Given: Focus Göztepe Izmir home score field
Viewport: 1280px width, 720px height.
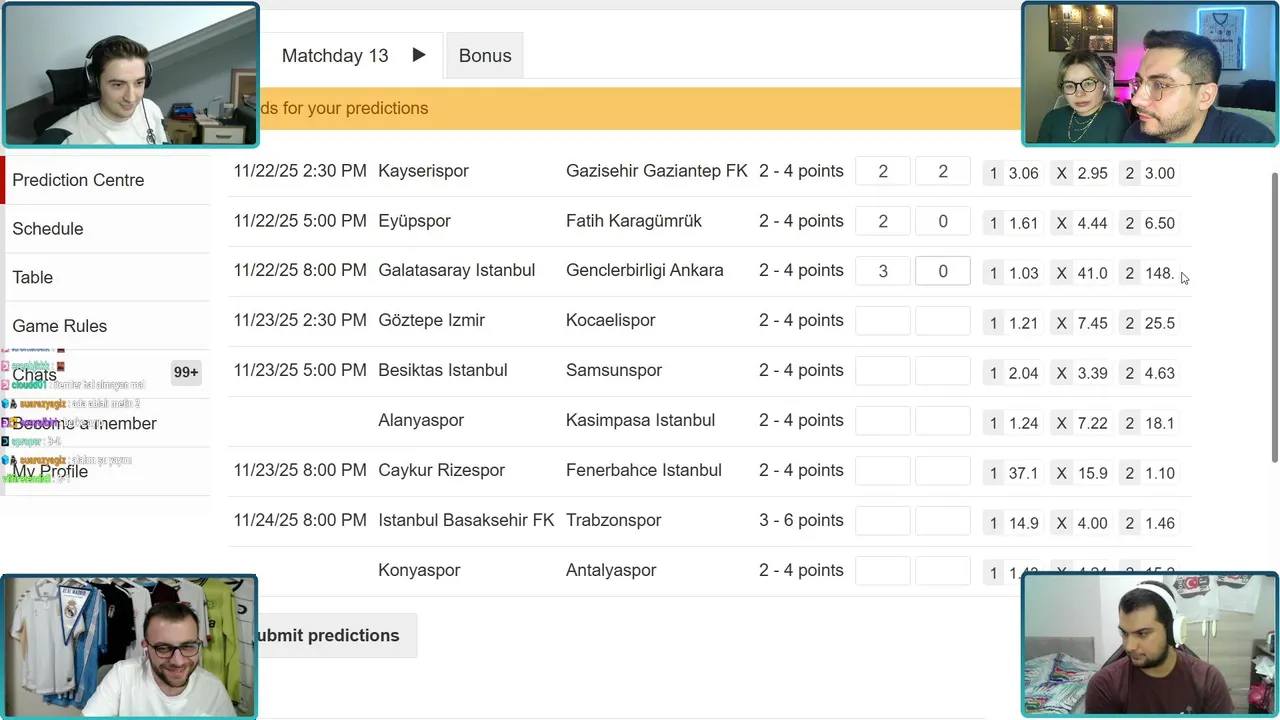Looking at the screenshot, I should (882, 321).
